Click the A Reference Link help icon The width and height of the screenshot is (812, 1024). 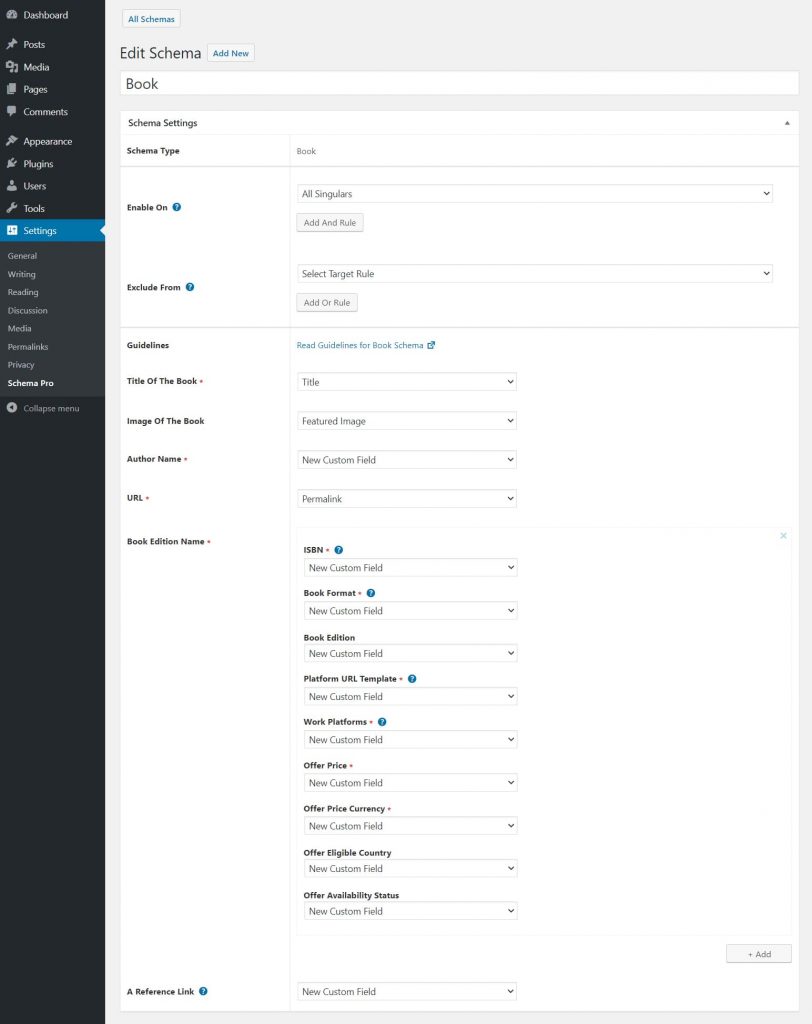pos(203,991)
